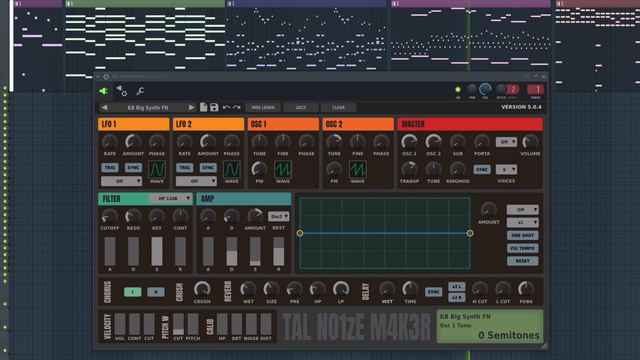Viewport: 640px width, 360px height.
Task: Toggle the Delay x2 L button
Action: pos(456,286)
